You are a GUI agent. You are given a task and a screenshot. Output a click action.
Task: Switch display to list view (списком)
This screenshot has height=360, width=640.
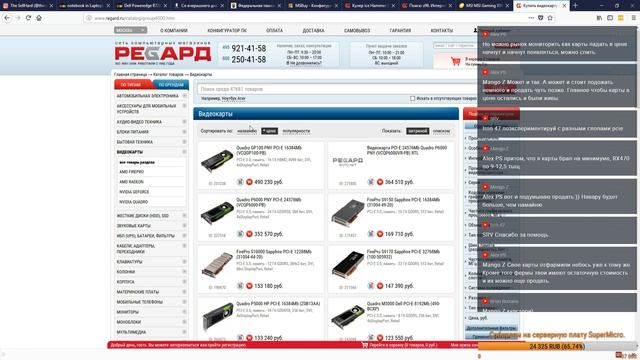point(441,131)
